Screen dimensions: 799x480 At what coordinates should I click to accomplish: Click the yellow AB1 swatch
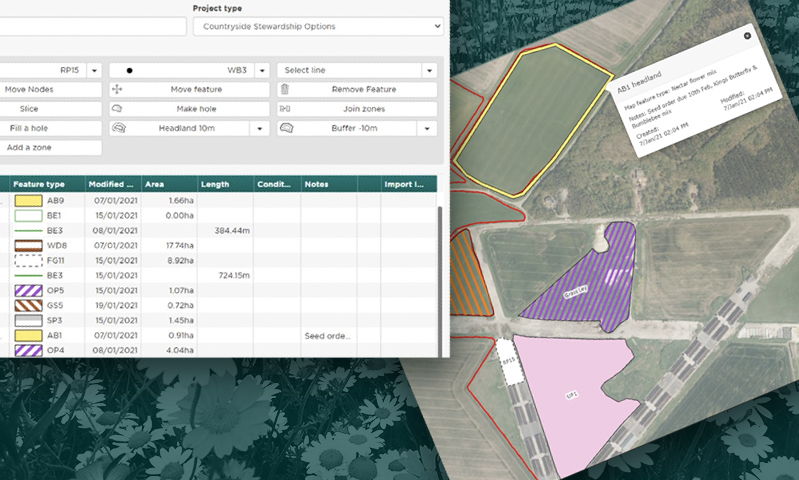[29, 335]
